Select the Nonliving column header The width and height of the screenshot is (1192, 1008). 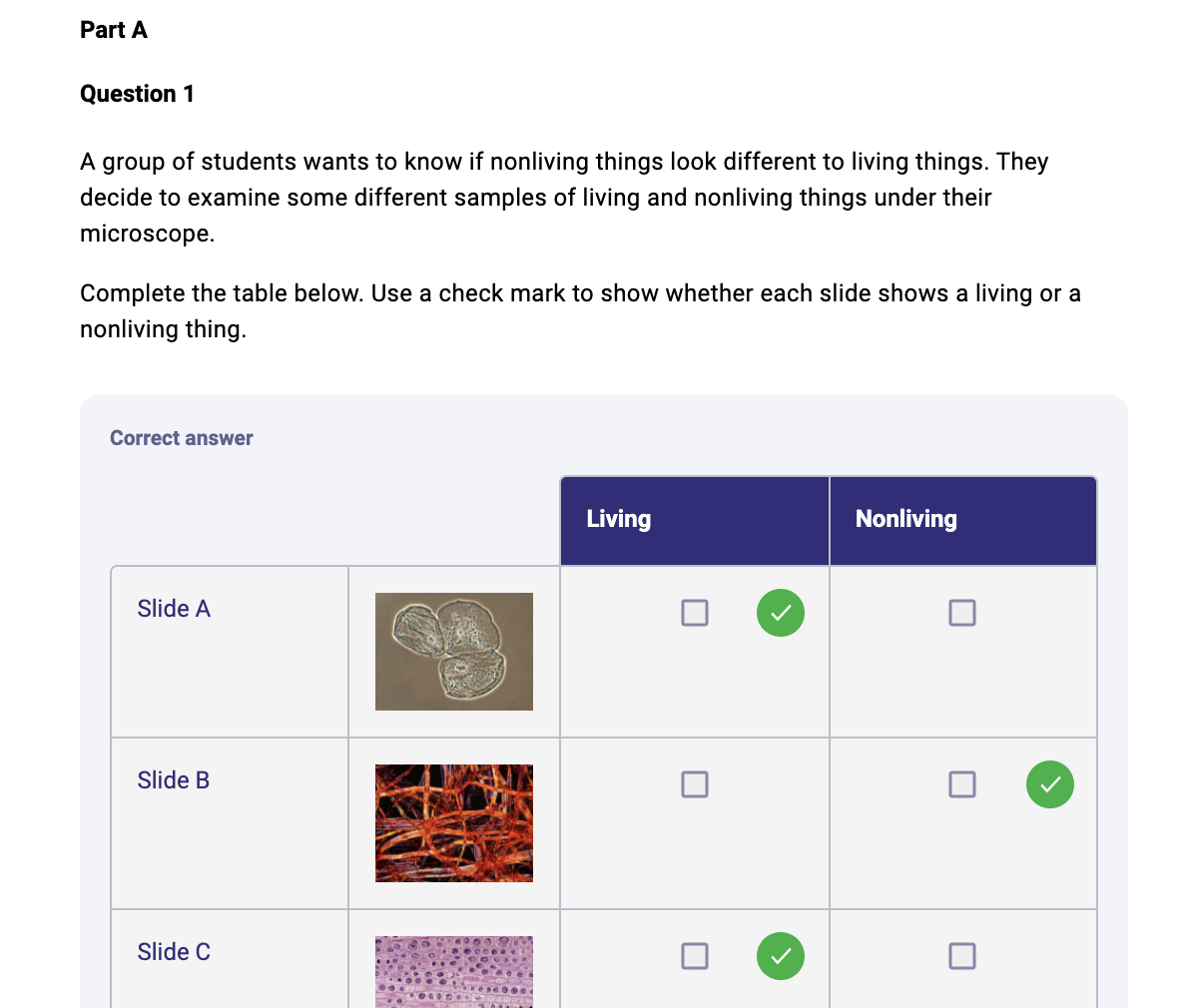pos(962,521)
